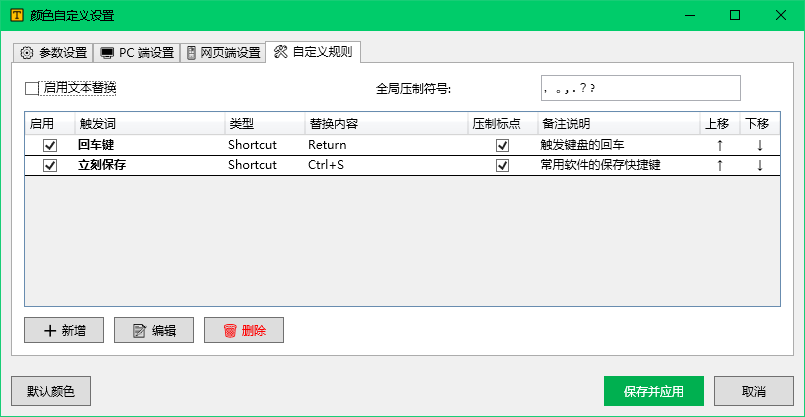The image size is (805, 417).
Task: Go to the 网页端设置 tab
Action: (x=223, y=53)
